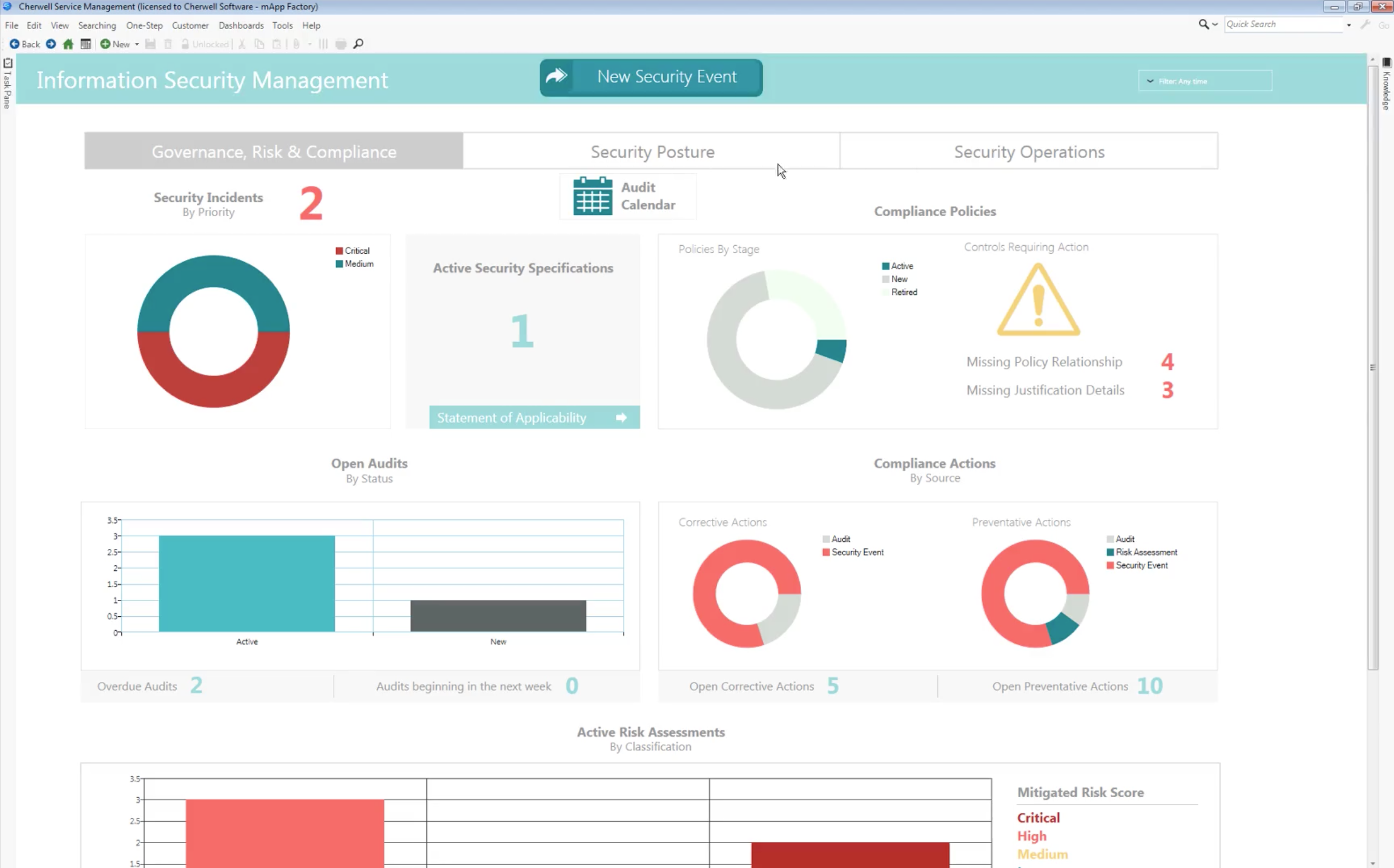
Task: Click the Active bar in Open Audits
Action: tap(246, 584)
